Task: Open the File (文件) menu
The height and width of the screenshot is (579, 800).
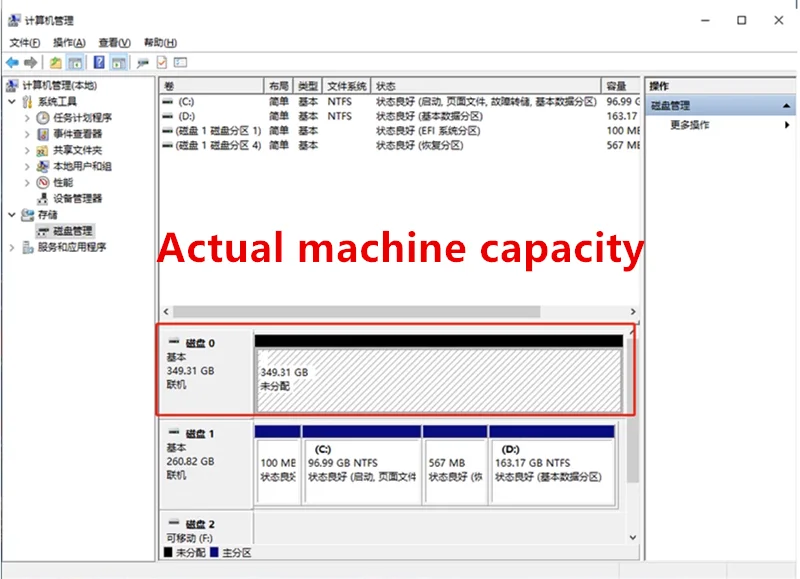Action: (x=24, y=43)
